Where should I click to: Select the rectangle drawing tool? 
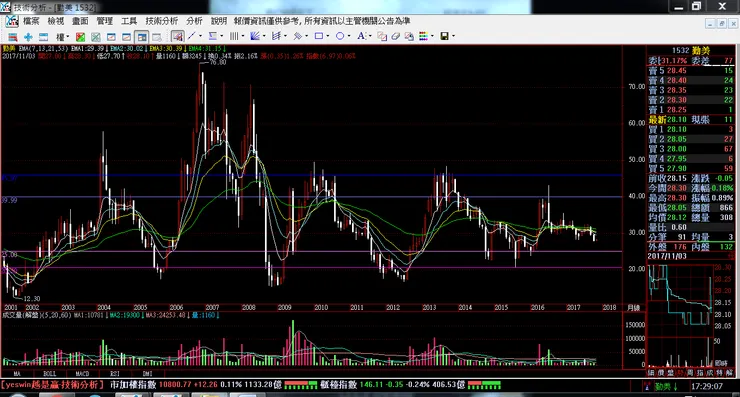click(319, 36)
